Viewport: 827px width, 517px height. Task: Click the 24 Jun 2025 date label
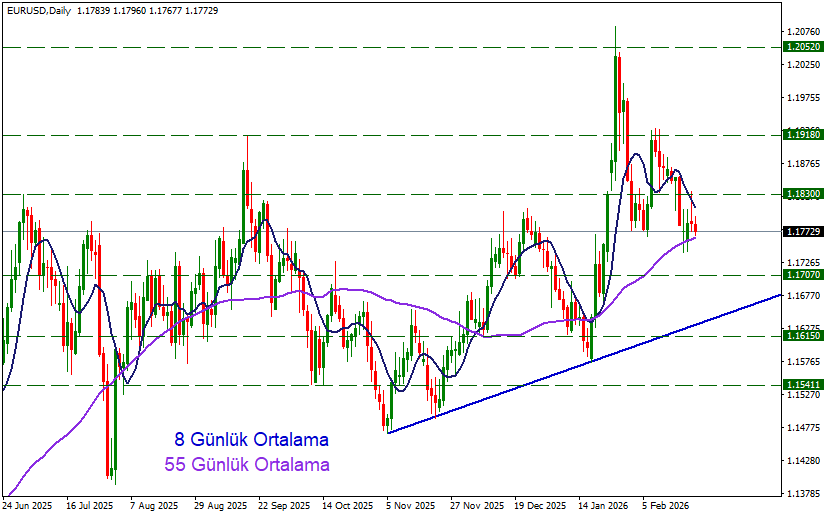tap(27, 506)
